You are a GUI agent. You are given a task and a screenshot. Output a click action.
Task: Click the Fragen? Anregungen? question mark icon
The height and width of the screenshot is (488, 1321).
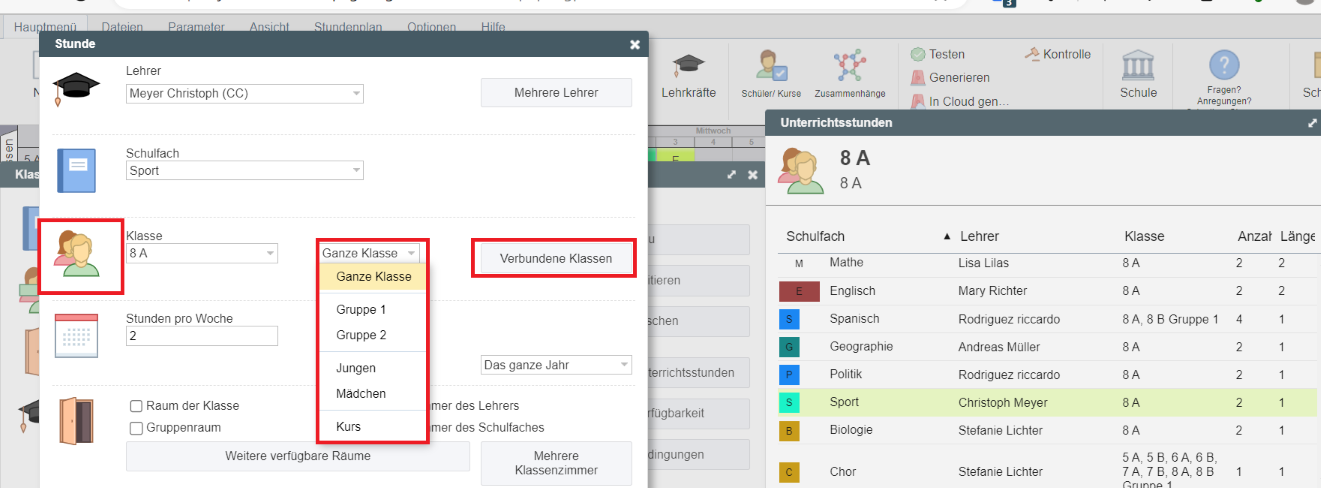[x=1224, y=66]
